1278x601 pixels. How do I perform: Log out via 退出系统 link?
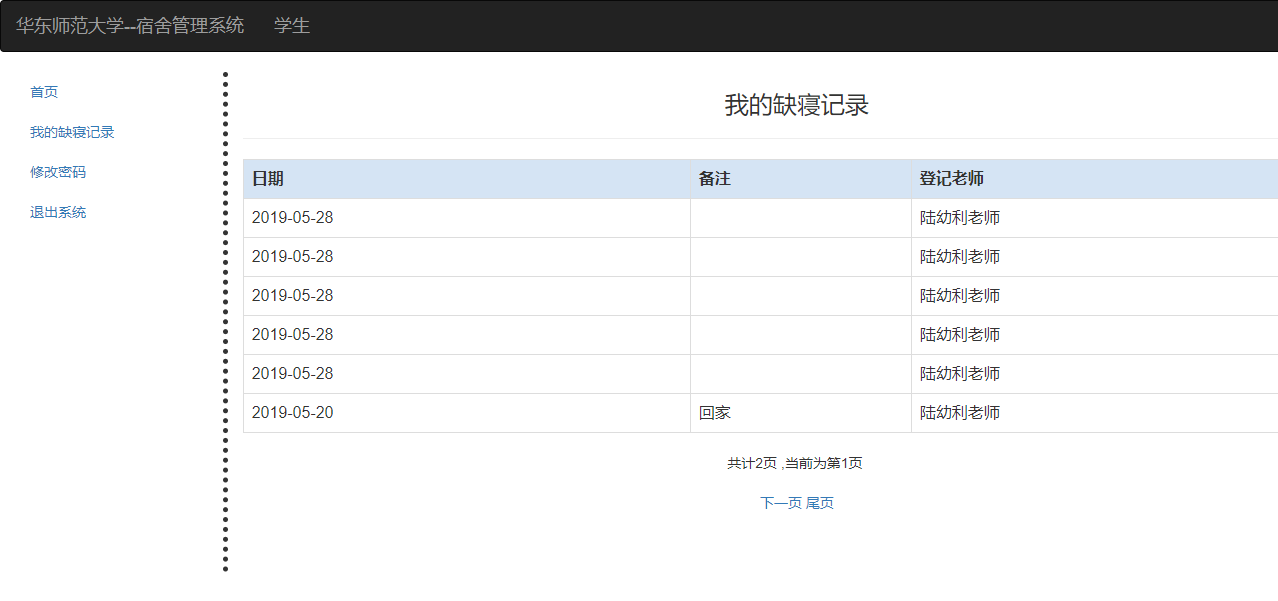point(58,212)
